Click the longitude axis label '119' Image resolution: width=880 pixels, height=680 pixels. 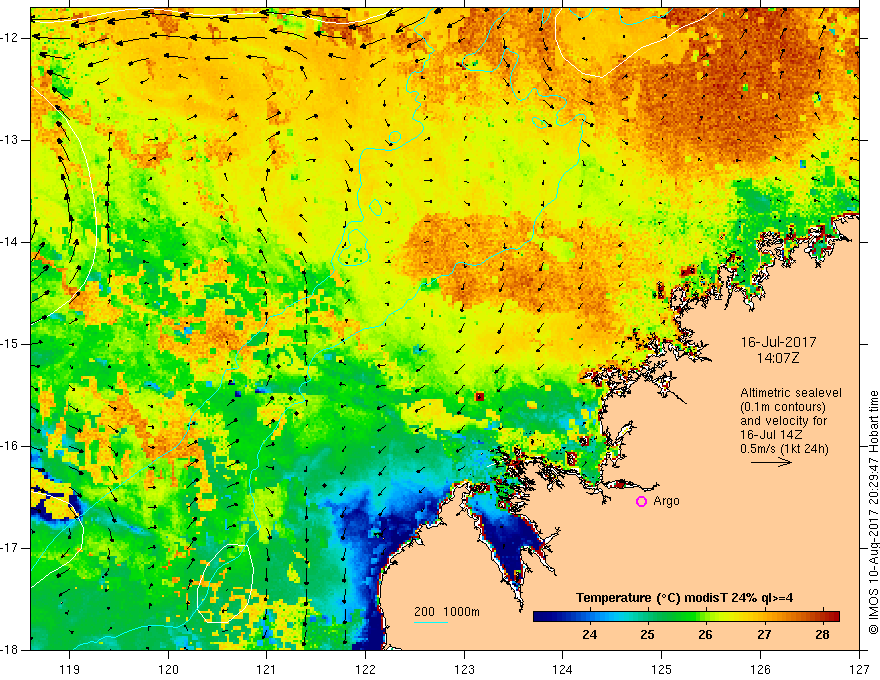coord(70,669)
